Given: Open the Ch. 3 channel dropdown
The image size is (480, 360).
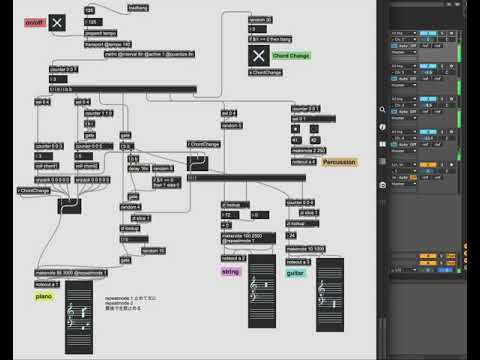Looking at the screenshot, I should 404,72.
